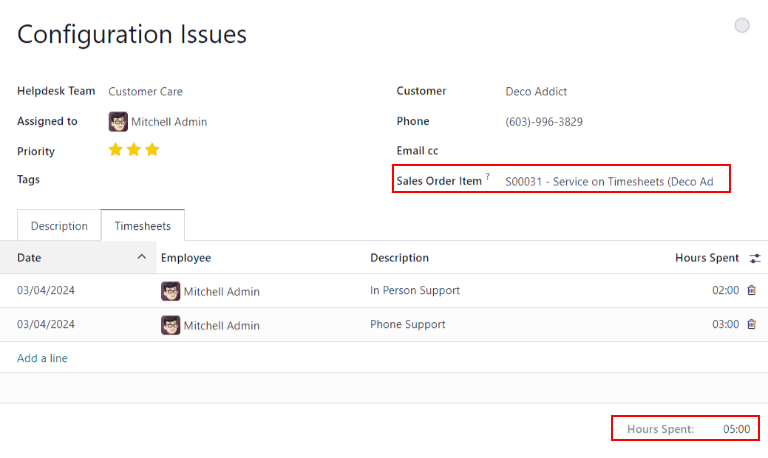Sort by Date column arrow
The image size is (768, 458).
coord(141,258)
